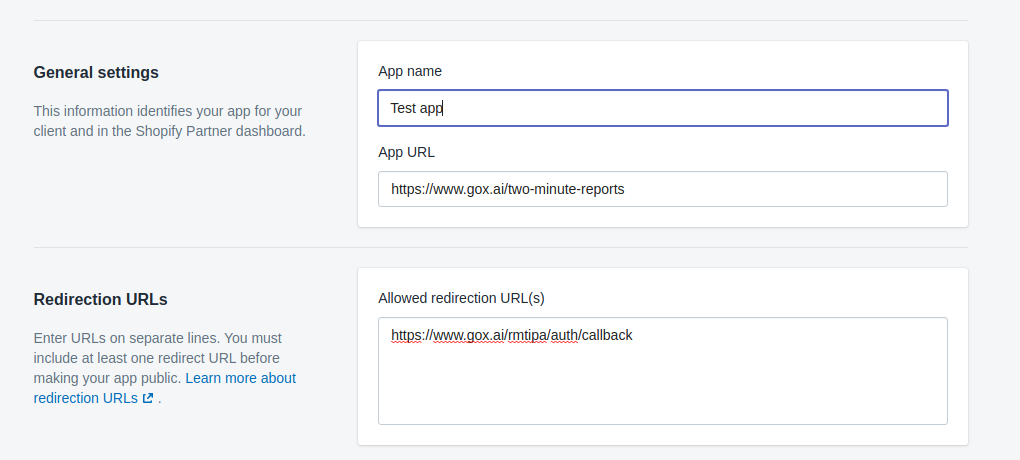Place cursor on the word callback in redirect URL
1020x460 pixels.
click(x=607, y=335)
